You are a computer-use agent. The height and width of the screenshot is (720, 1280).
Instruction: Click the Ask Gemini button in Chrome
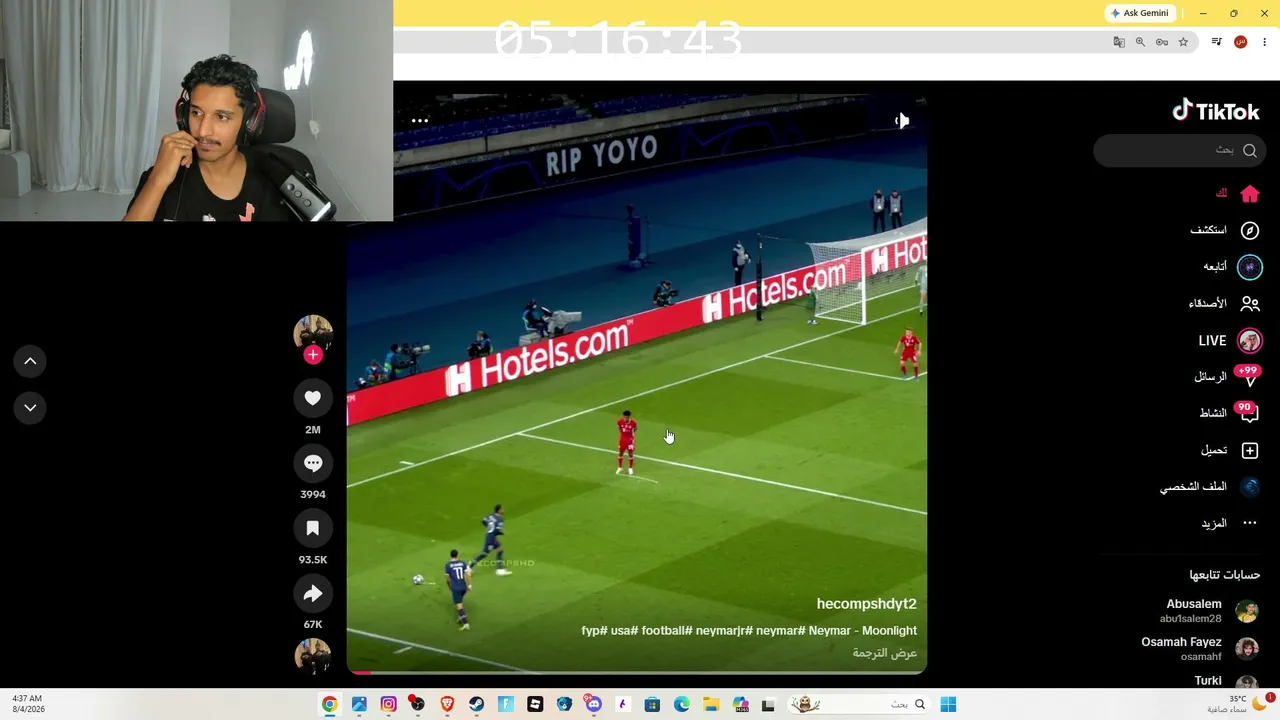click(1139, 13)
